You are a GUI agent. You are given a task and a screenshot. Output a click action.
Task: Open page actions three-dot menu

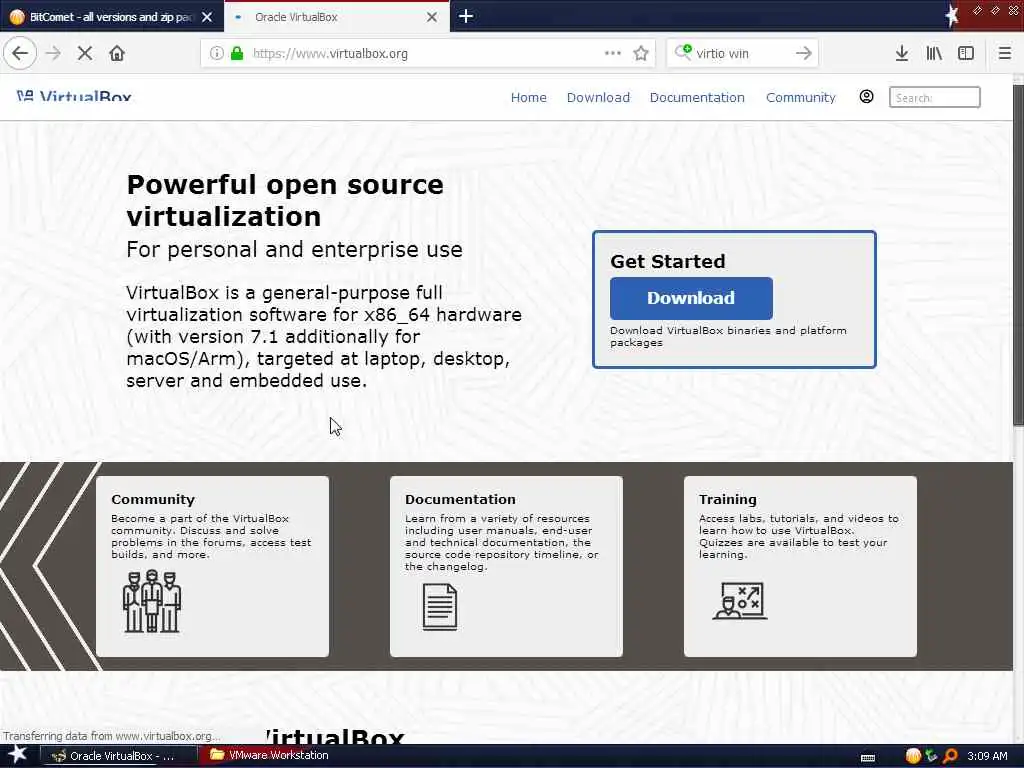613,53
